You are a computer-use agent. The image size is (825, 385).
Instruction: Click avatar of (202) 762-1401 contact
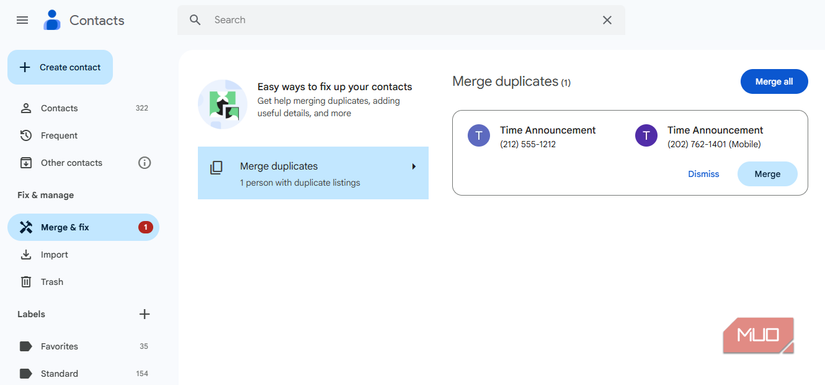(x=646, y=136)
